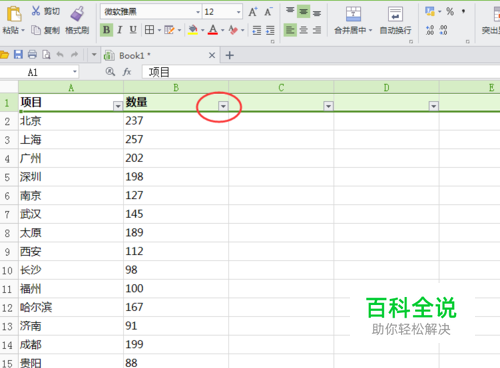Click the formula bar zoom/magnifier icon
The height and width of the screenshot is (368, 500).
click(110, 72)
